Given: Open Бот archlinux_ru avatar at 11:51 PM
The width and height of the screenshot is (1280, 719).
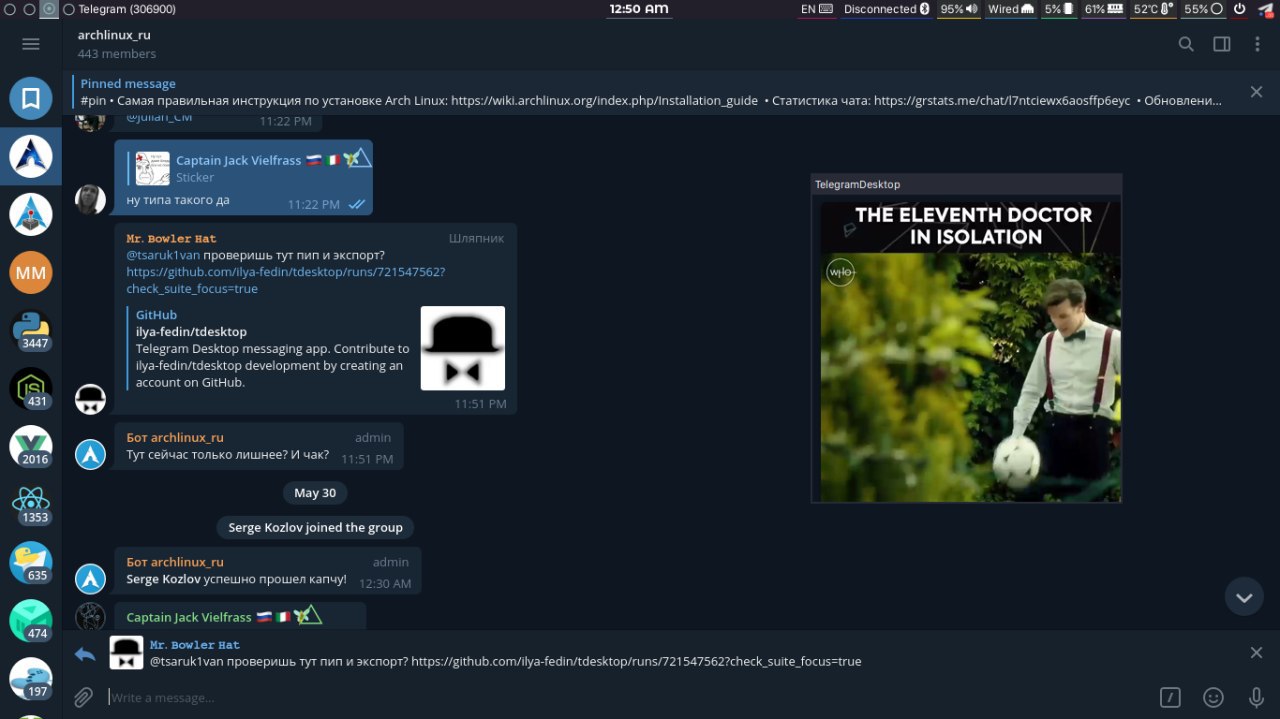Looking at the screenshot, I should coord(91,454).
